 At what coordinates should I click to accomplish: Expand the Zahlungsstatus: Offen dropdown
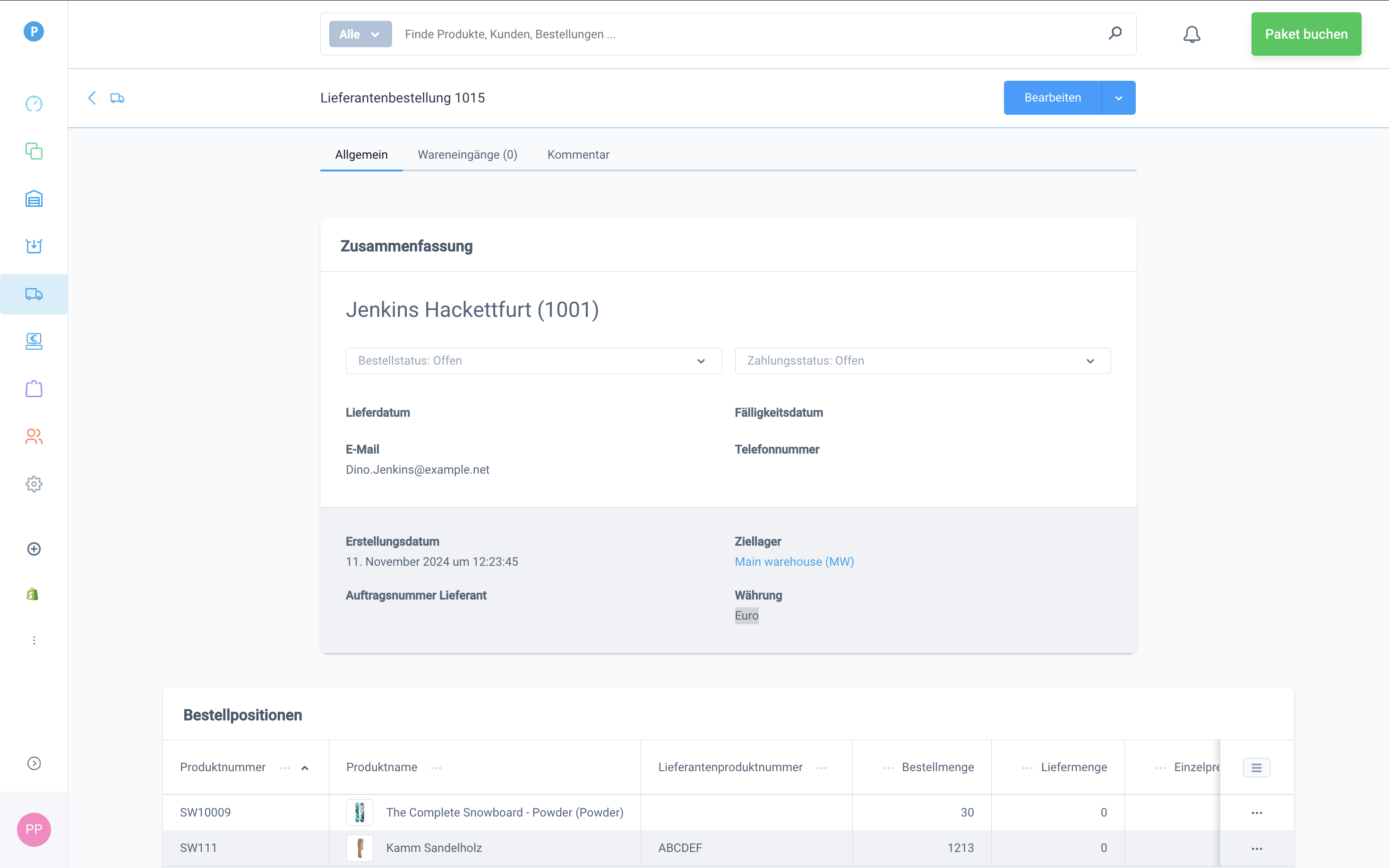click(x=922, y=360)
